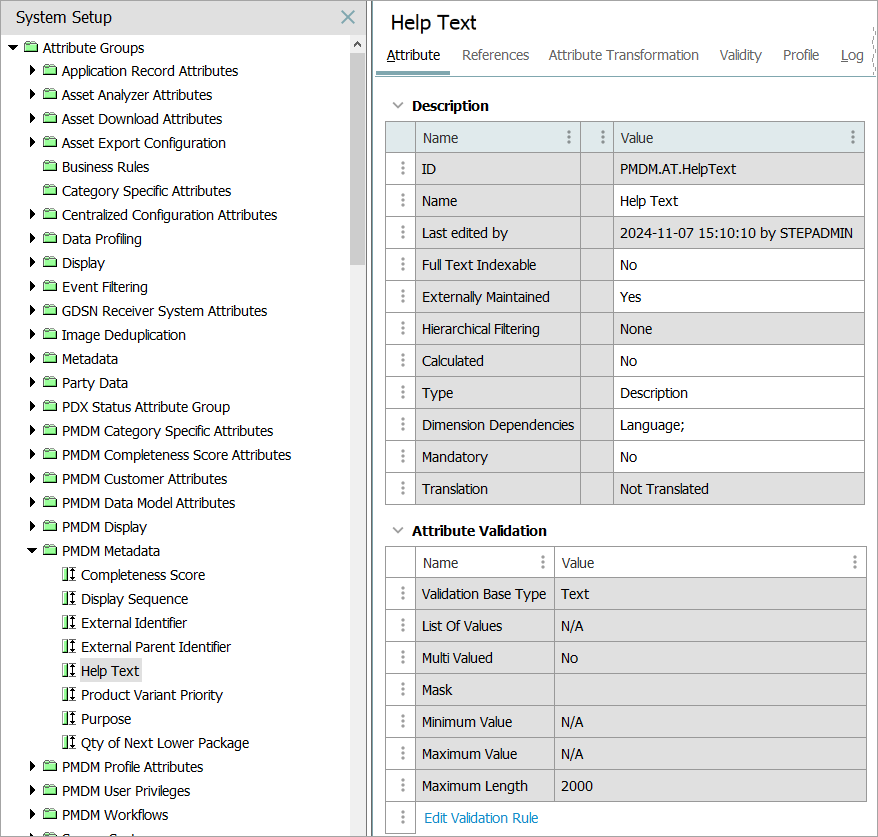The width and height of the screenshot is (878, 837).
Task: Switch to the References tab
Action: tap(495, 55)
